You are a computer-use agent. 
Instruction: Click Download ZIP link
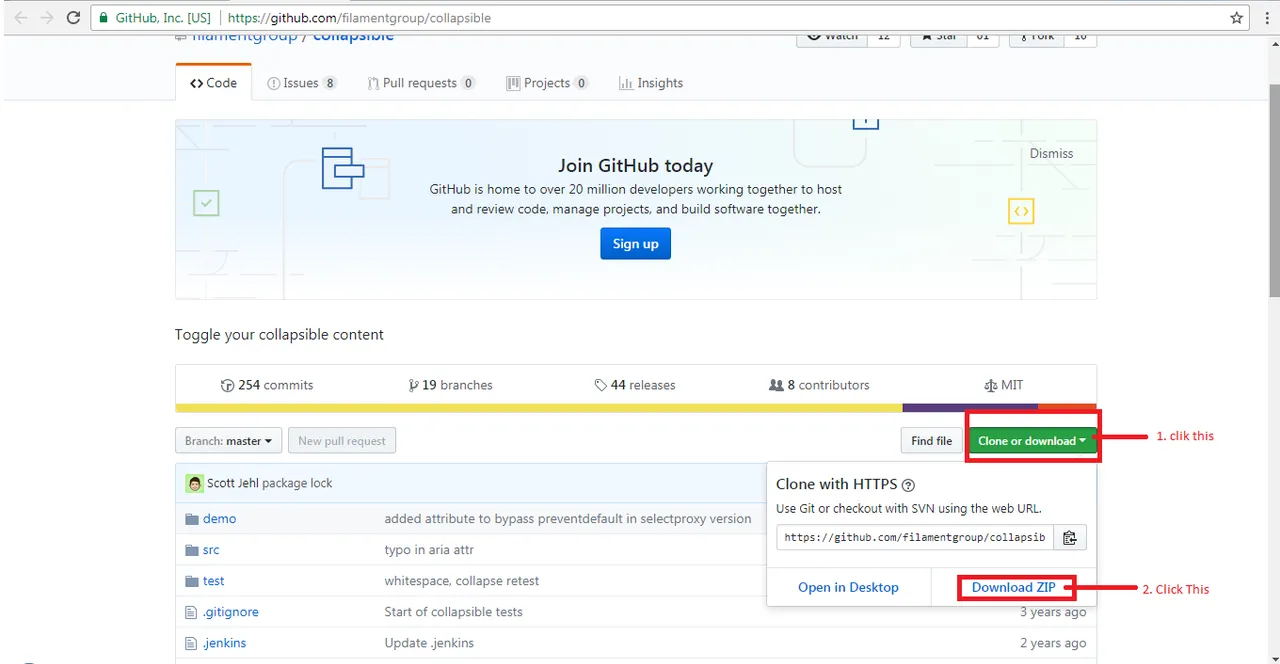(x=1013, y=587)
